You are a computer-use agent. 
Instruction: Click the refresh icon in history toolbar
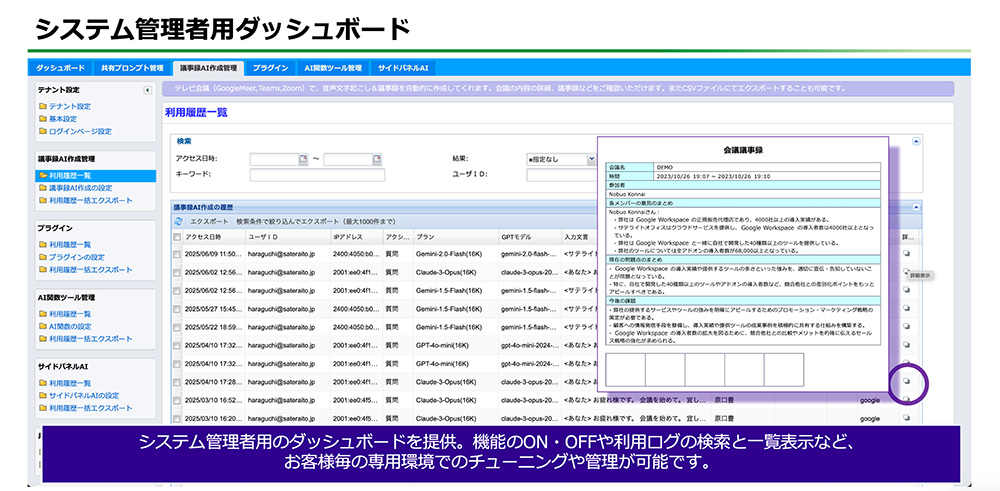(179, 221)
